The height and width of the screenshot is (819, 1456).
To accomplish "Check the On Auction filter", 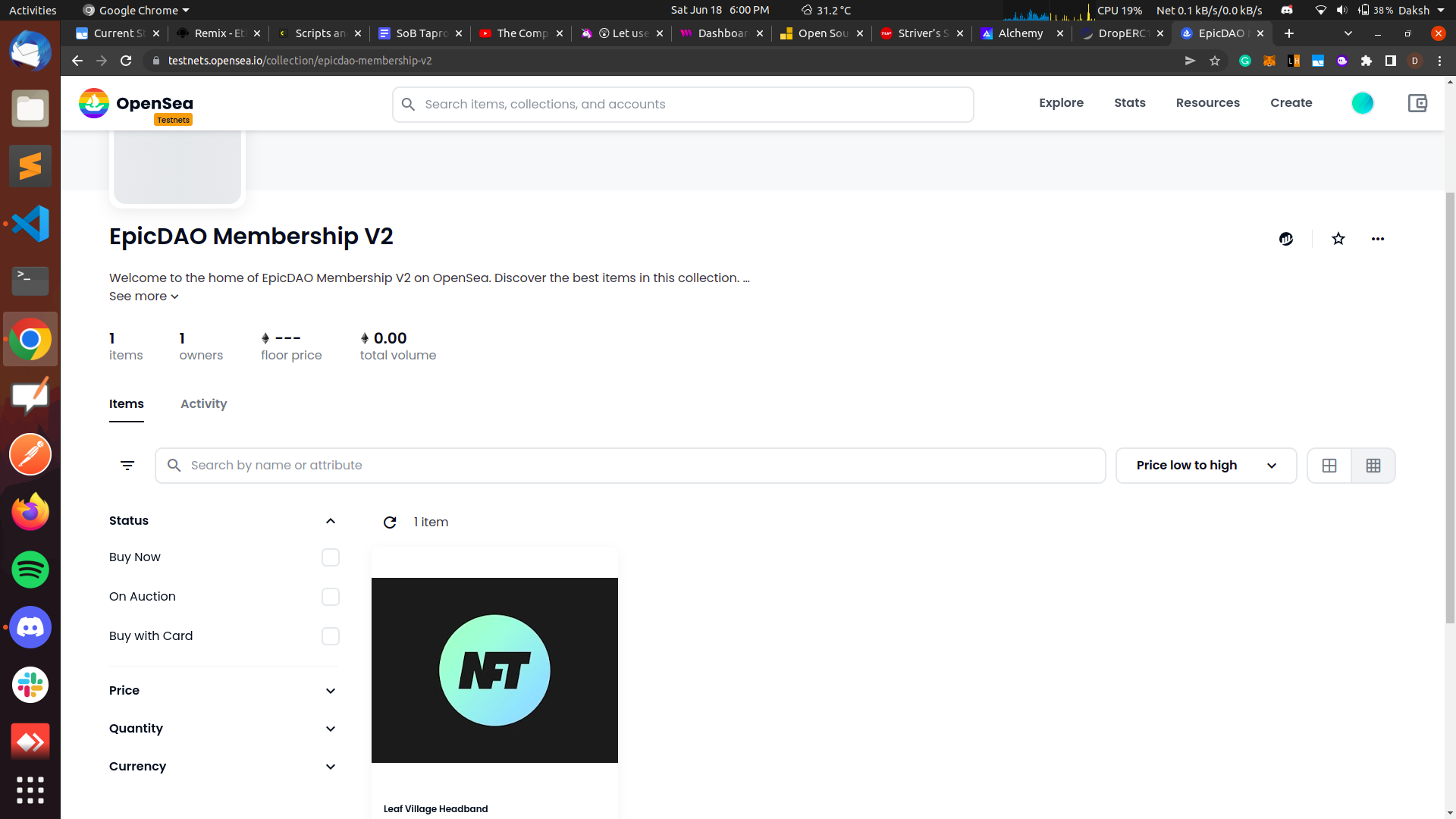I will pos(330,597).
